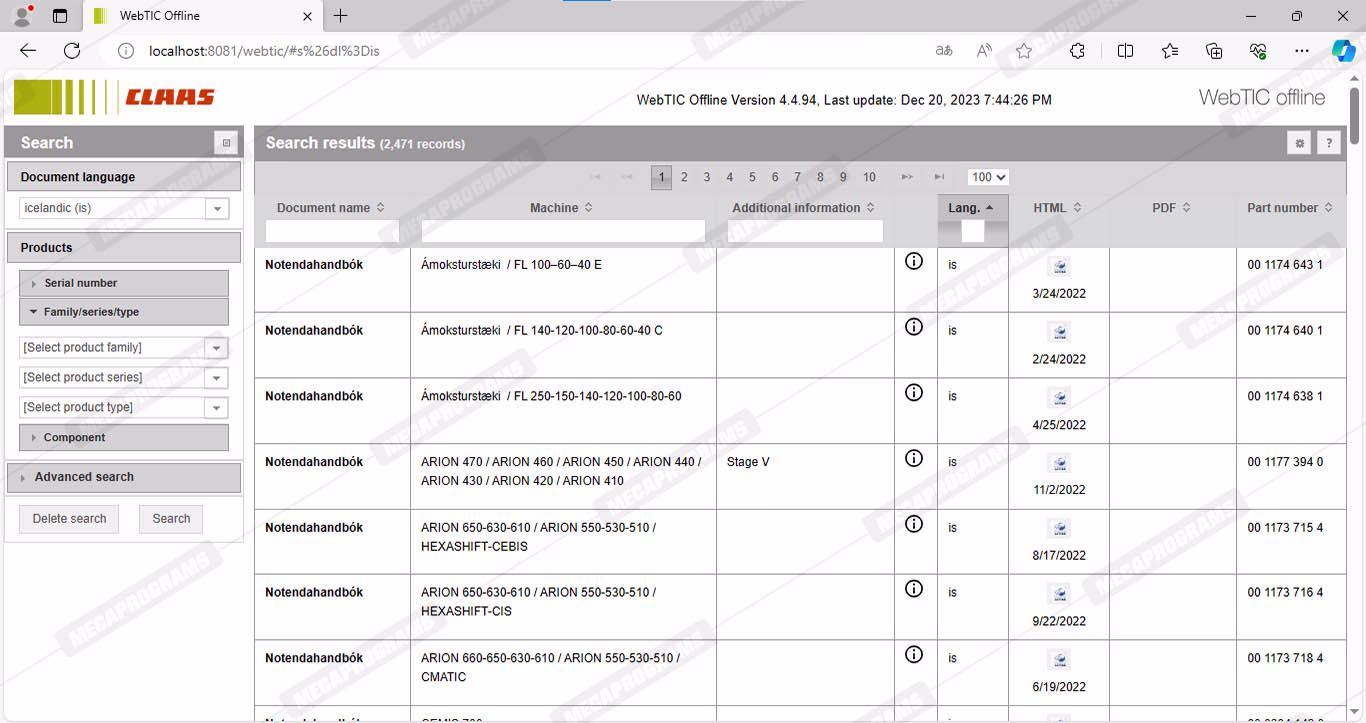Open HTML document dated 6/19/2022
Screen dimensions: 1366x723
[1059, 660]
